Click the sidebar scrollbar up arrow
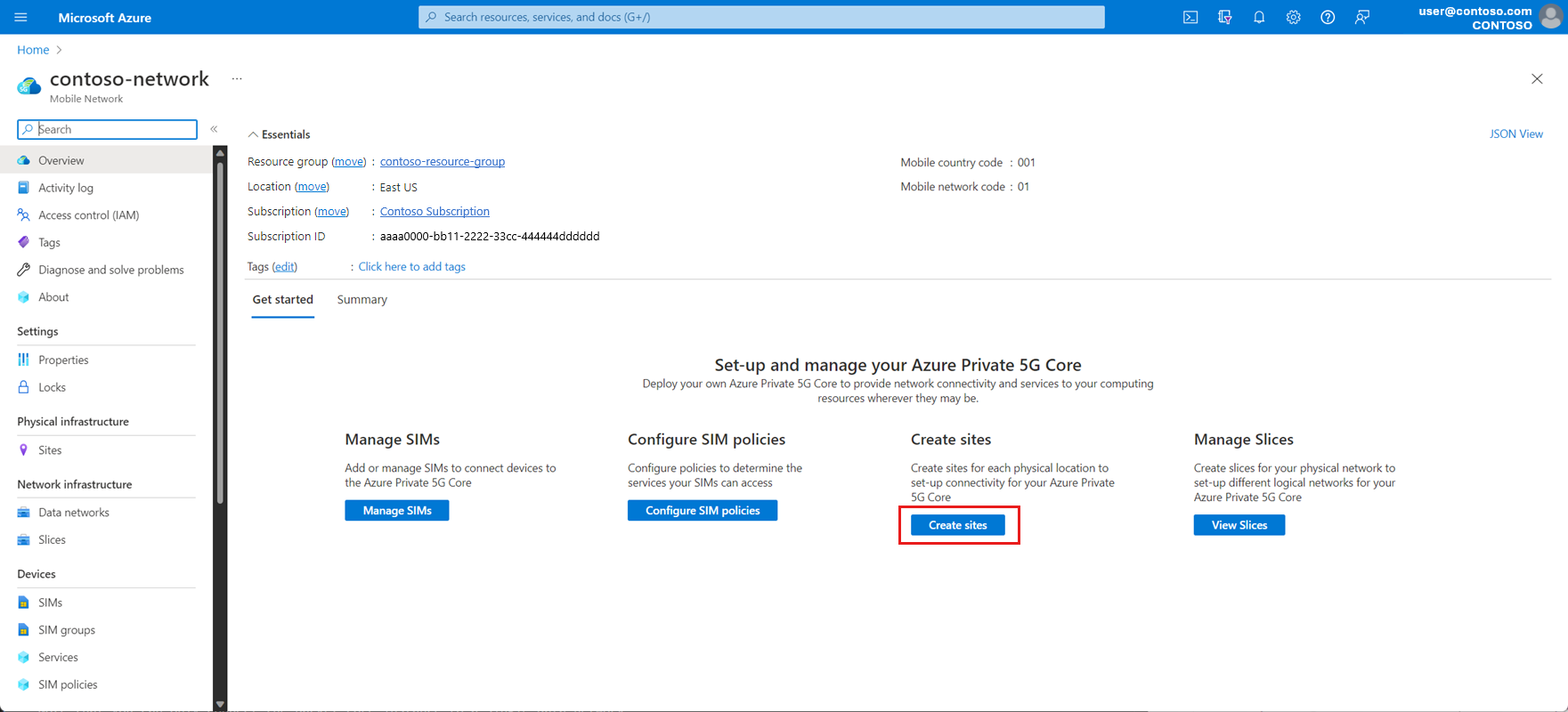 (x=220, y=153)
